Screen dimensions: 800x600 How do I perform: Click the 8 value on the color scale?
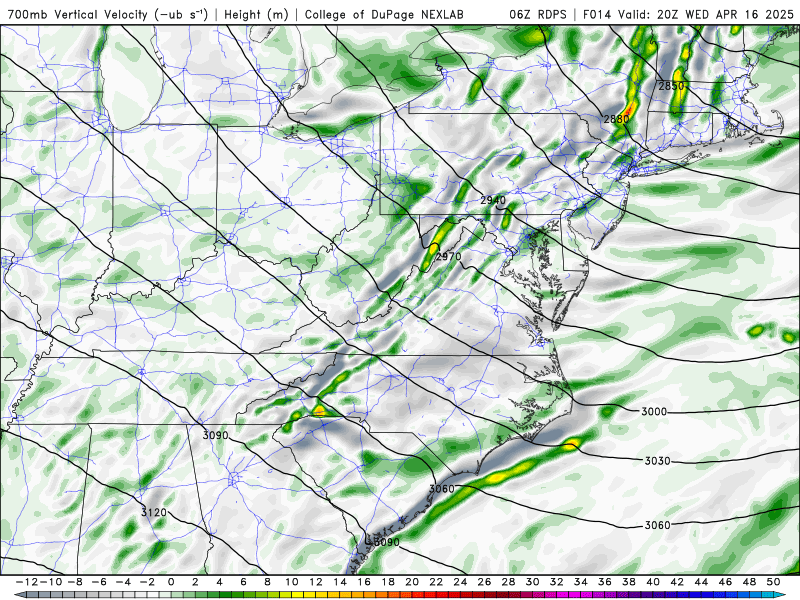[x=267, y=582]
